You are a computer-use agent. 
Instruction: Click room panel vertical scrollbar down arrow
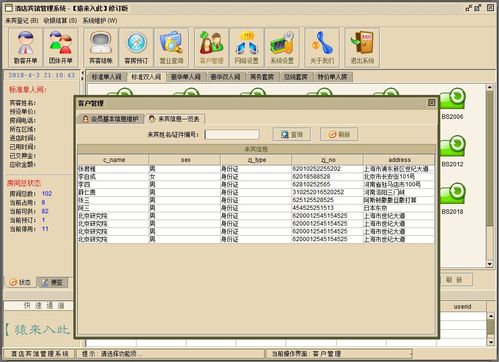(489, 264)
